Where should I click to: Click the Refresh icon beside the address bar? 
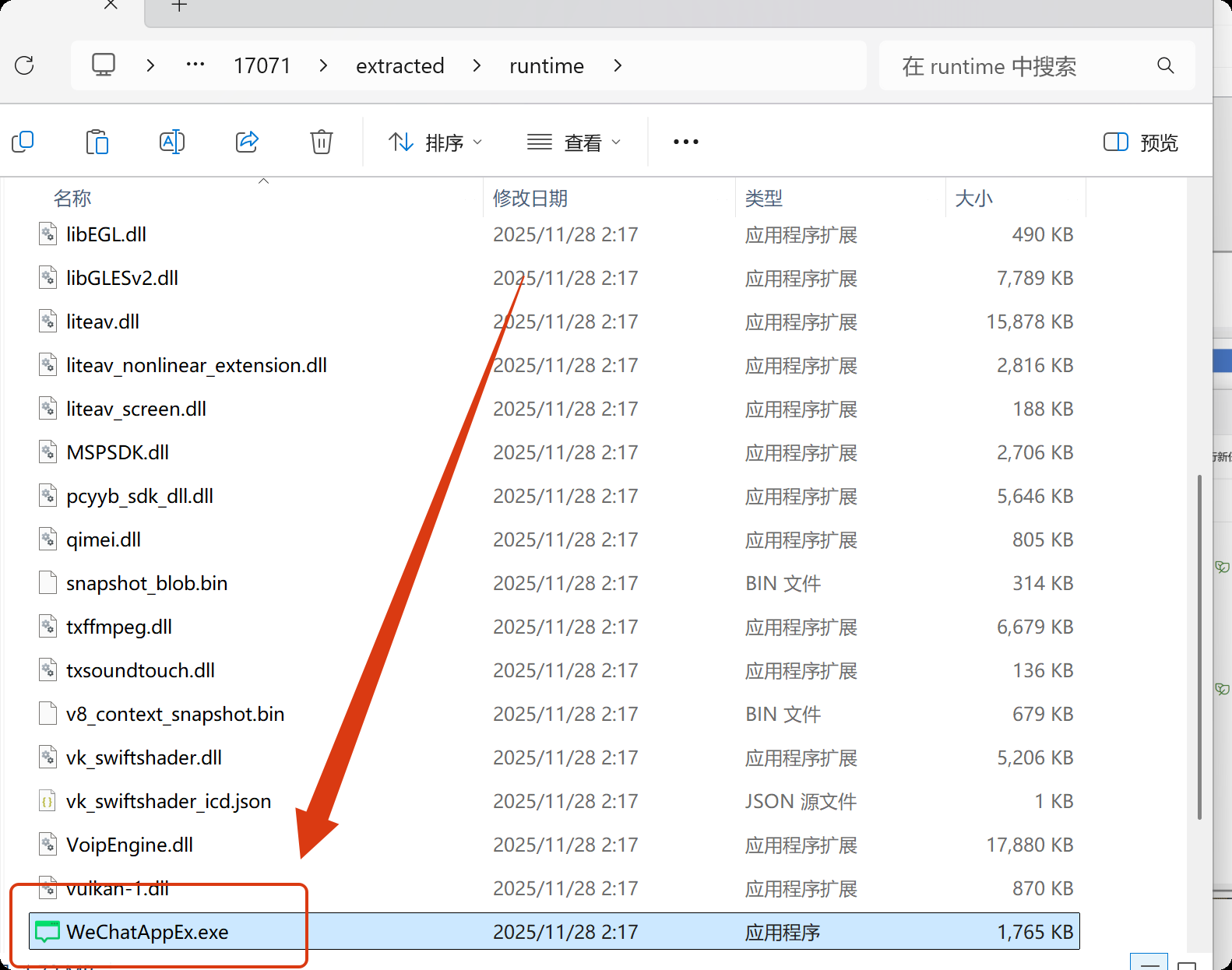coord(25,65)
